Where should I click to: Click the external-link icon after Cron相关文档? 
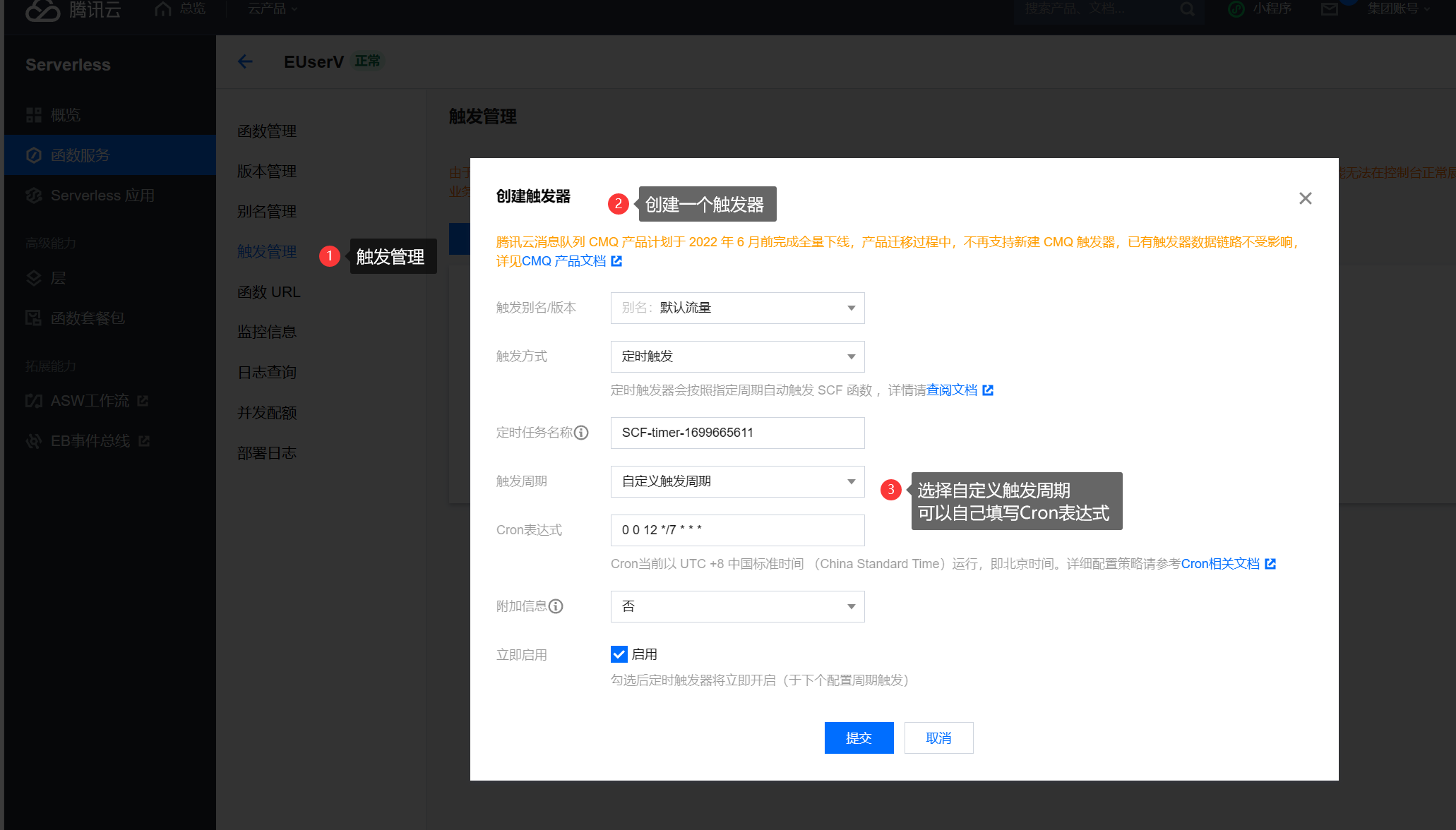pos(1270,564)
